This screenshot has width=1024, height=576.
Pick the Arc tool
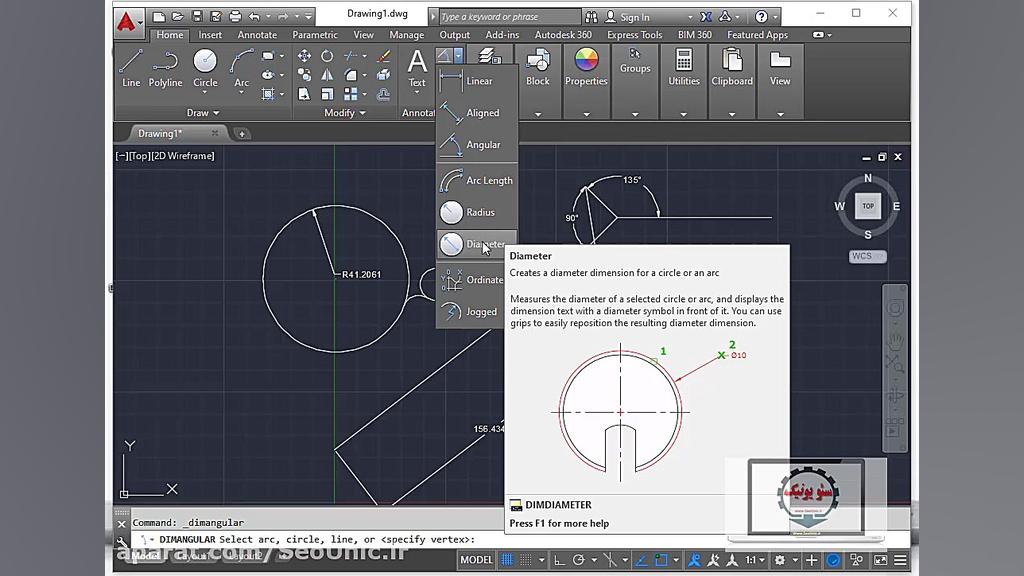point(242,68)
